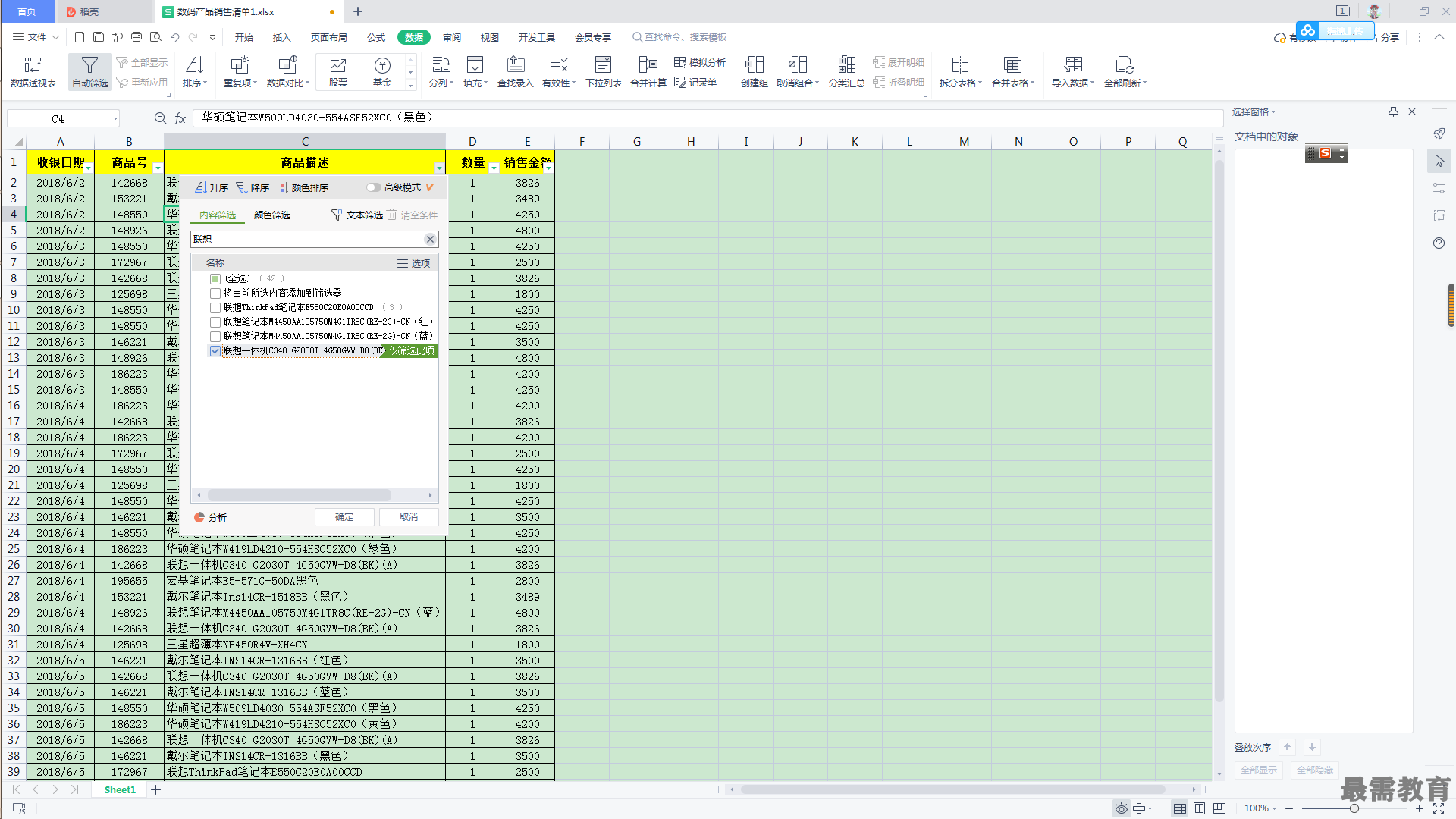
Task: Check the 联想笔记本M4450 (蓝) filter item
Action: [215, 337]
